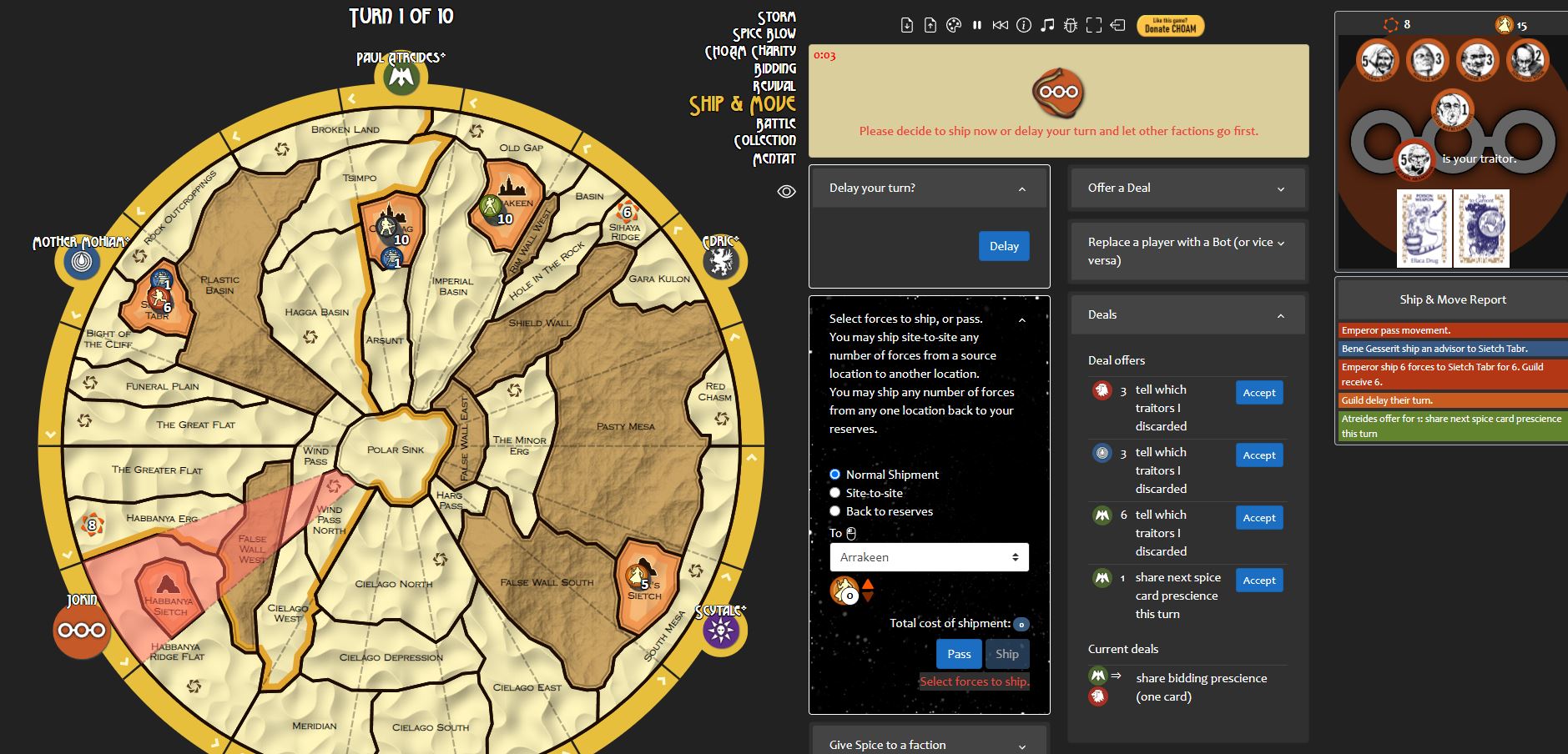Click the save game download icon

click(907, 25)
